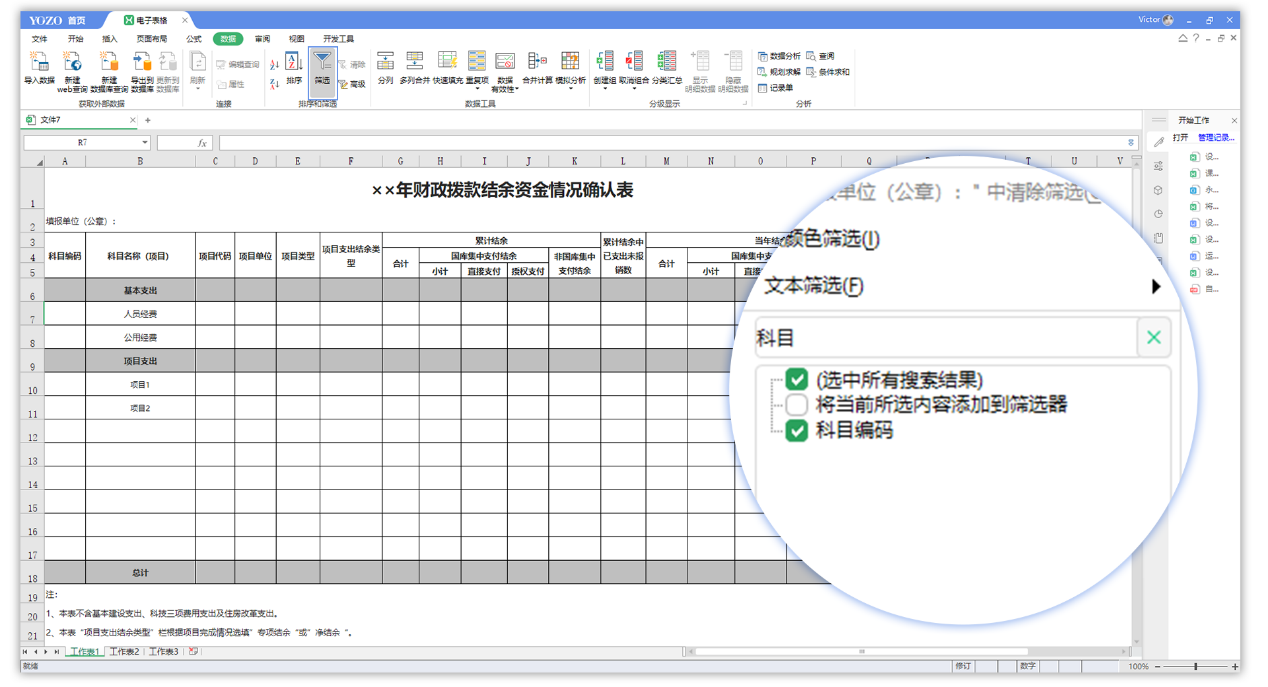Uncheck the 选中所有搜索结果 checkbox
Viewport: 1268px width, 687px height.
[796, 379]
